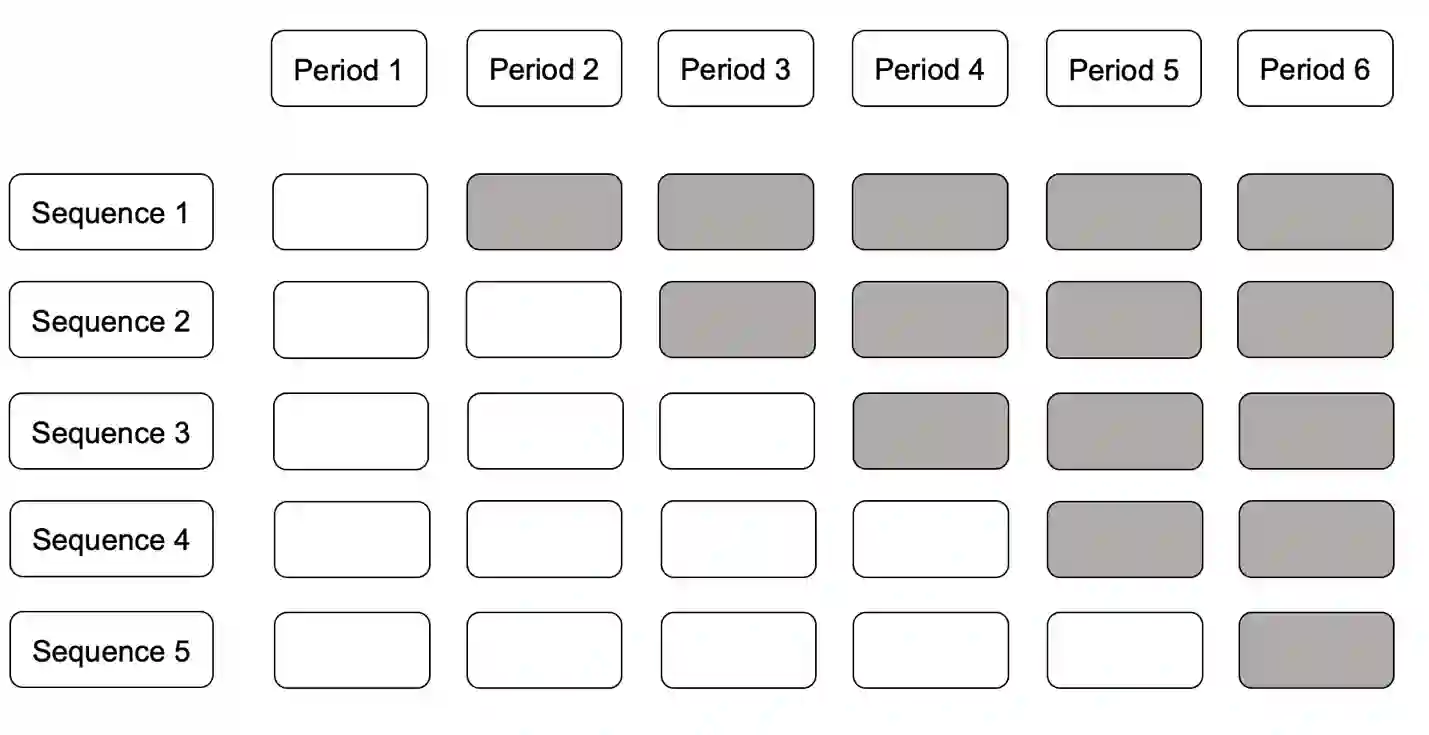Click gray cell at Sequence 5, Period 6
The width and height of the screenshot is (1429, 735).
1316,650
